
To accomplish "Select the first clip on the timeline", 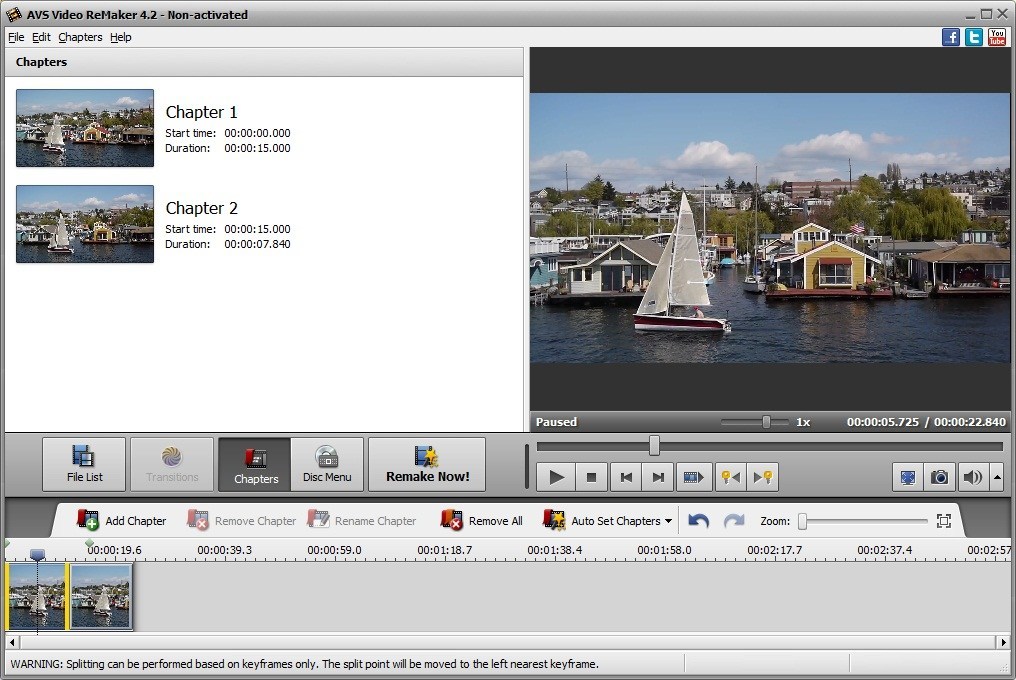I will pos(36,596).
